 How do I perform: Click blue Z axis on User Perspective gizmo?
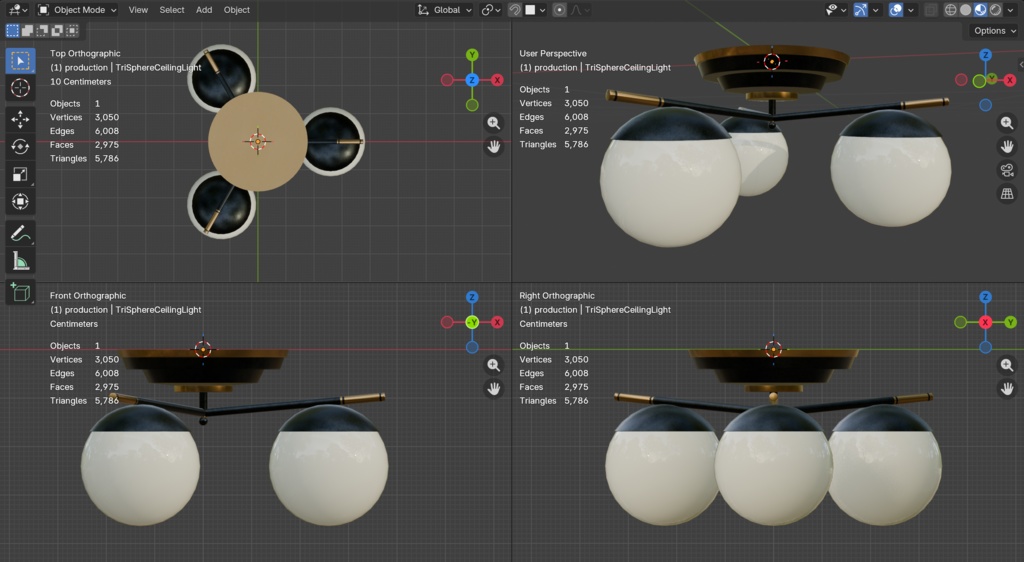pos(985,55)
